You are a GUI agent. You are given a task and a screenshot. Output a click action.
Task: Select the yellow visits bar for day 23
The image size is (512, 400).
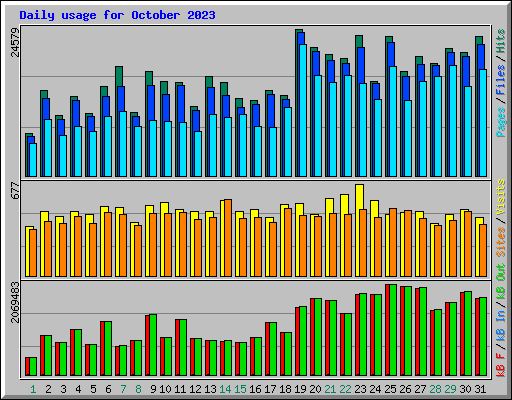click(359, 230)
